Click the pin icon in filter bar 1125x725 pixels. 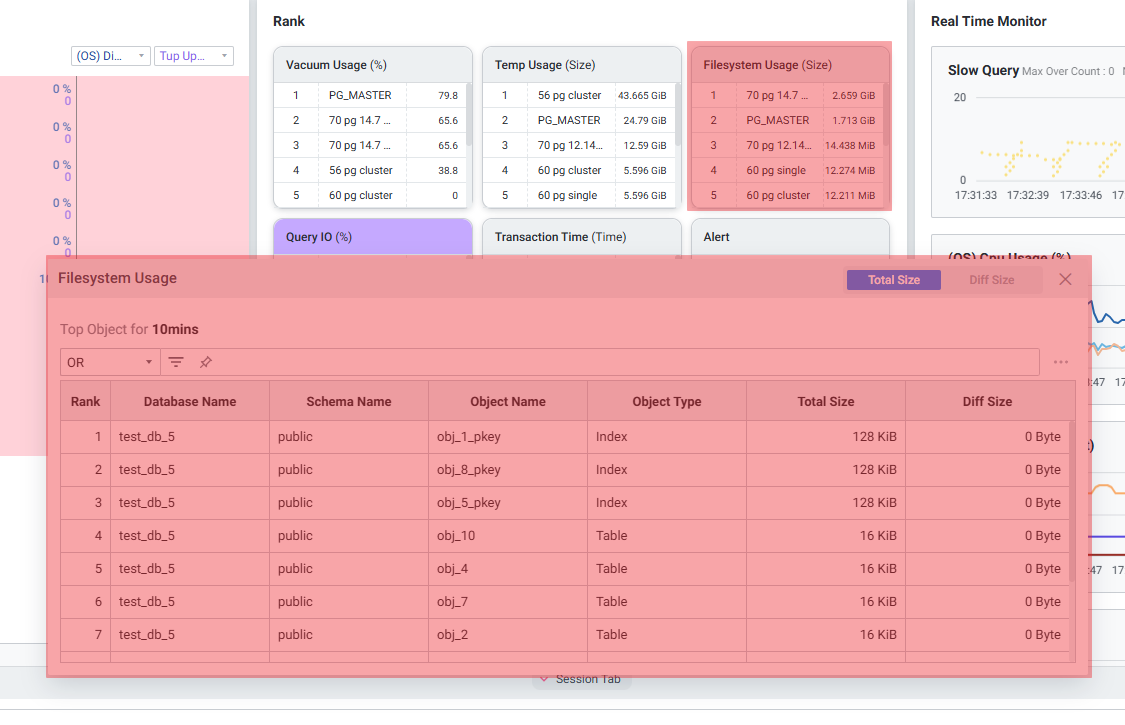pyautogui.click(x=206, y=362)
